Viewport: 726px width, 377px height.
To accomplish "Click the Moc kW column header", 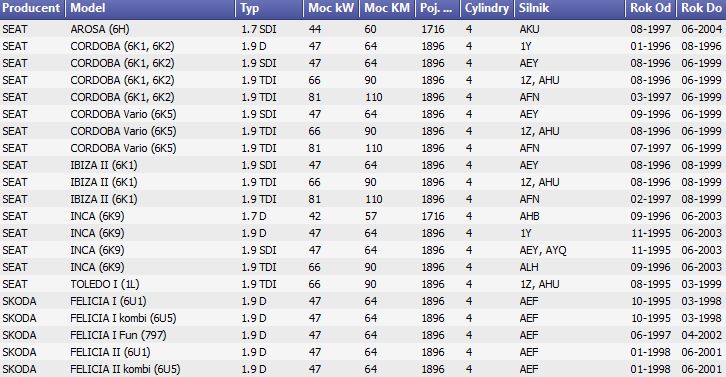I will 331,8.
